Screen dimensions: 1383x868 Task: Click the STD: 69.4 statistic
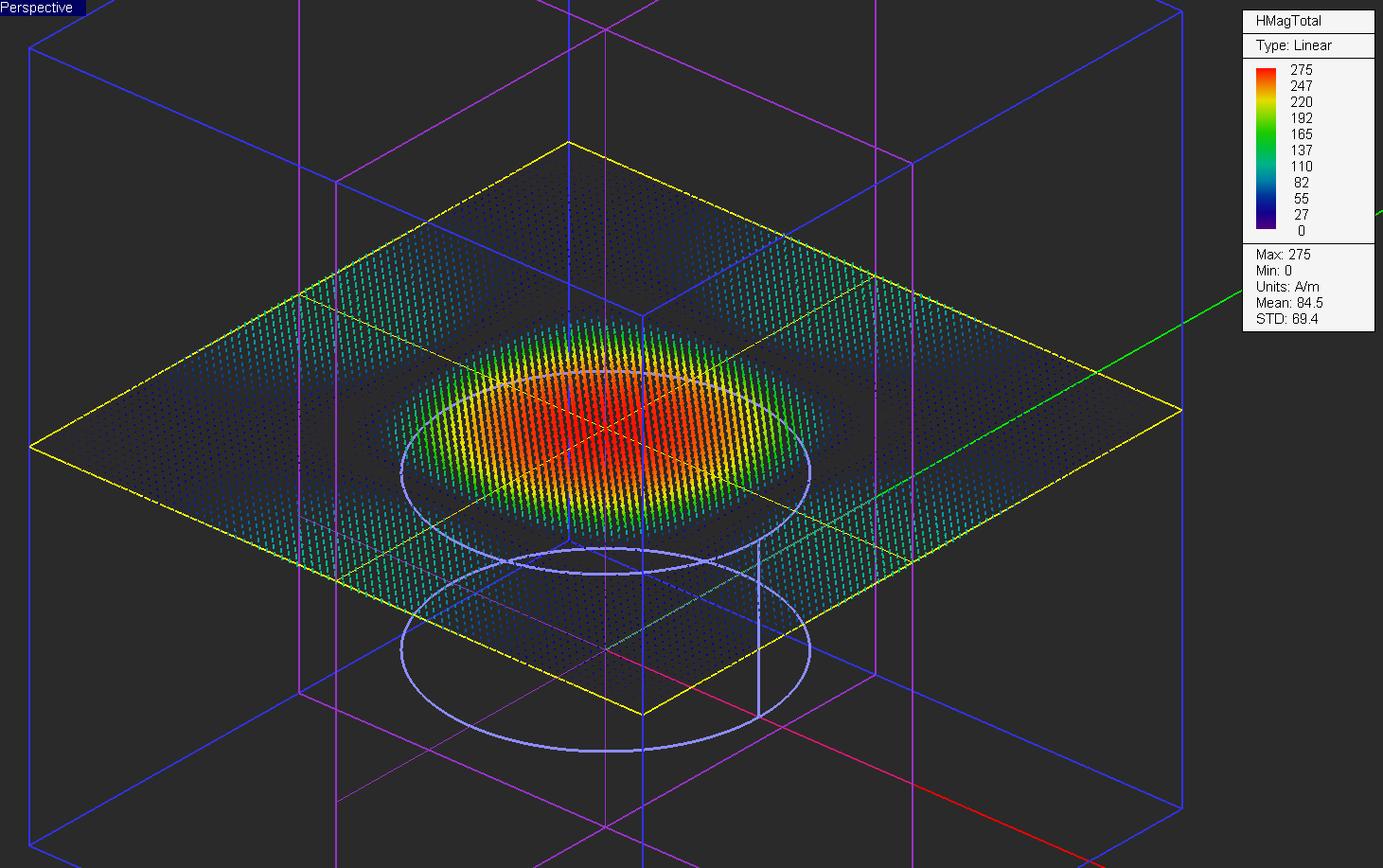coord(1287,319)
